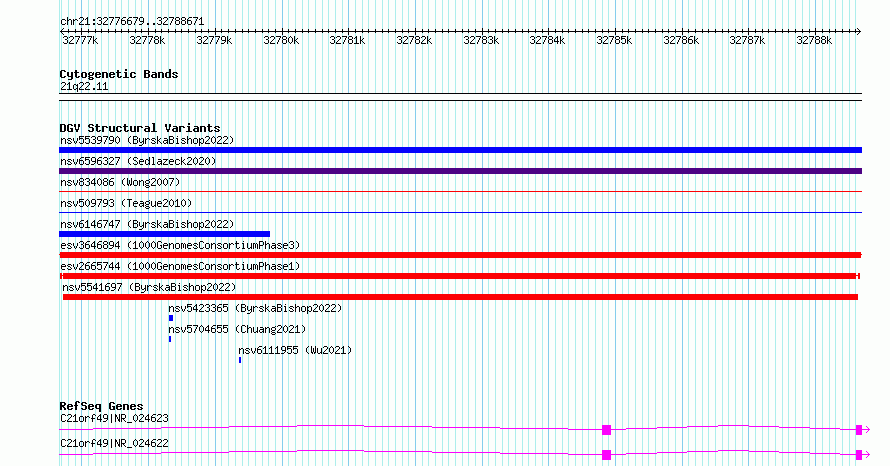Viewport: 890px width, 466px height.
Task: Click the 32779k ruler tick label
Action: click(x=214, y=40)
